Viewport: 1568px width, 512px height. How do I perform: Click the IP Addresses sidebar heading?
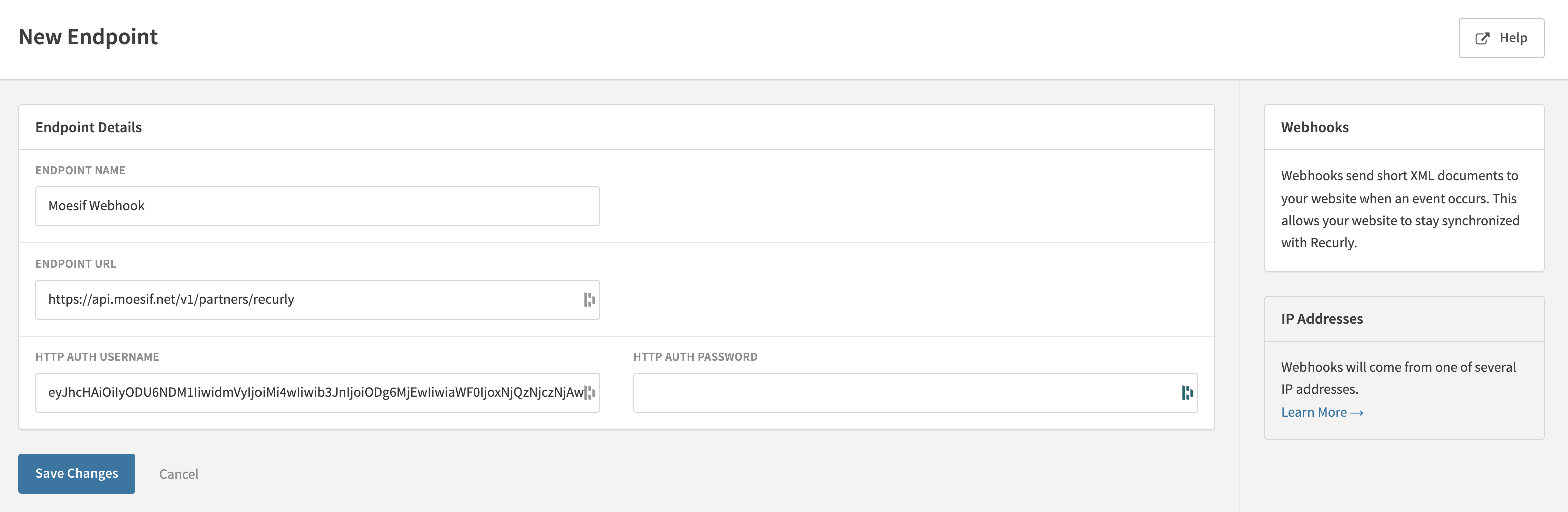click(x=1322, y=319)
